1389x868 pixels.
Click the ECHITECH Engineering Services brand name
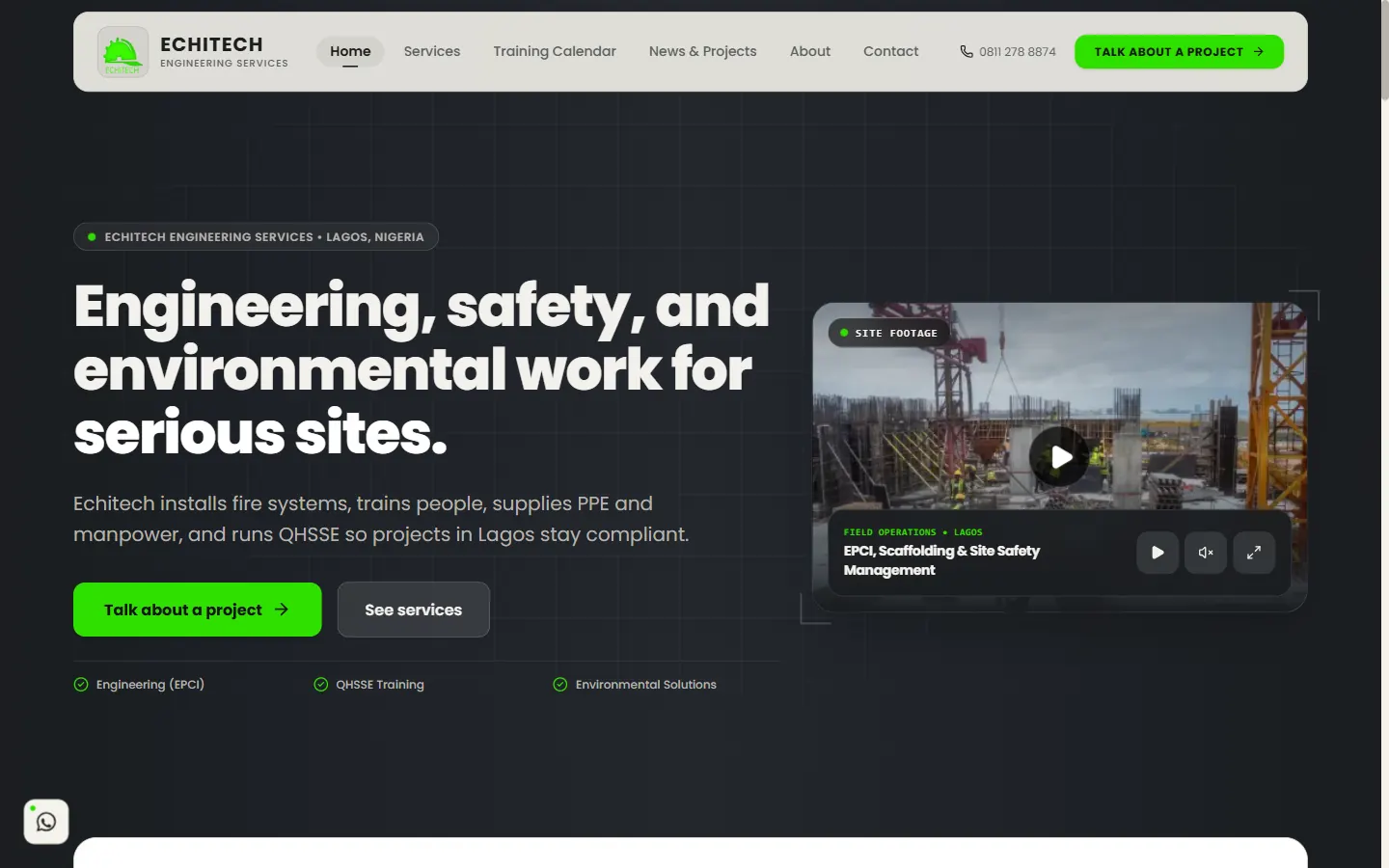tap(224, 52)
